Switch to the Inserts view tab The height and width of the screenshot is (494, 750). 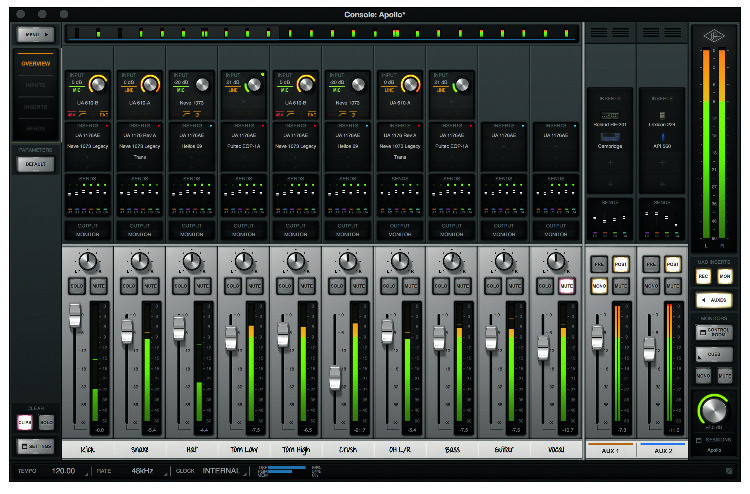33,108
